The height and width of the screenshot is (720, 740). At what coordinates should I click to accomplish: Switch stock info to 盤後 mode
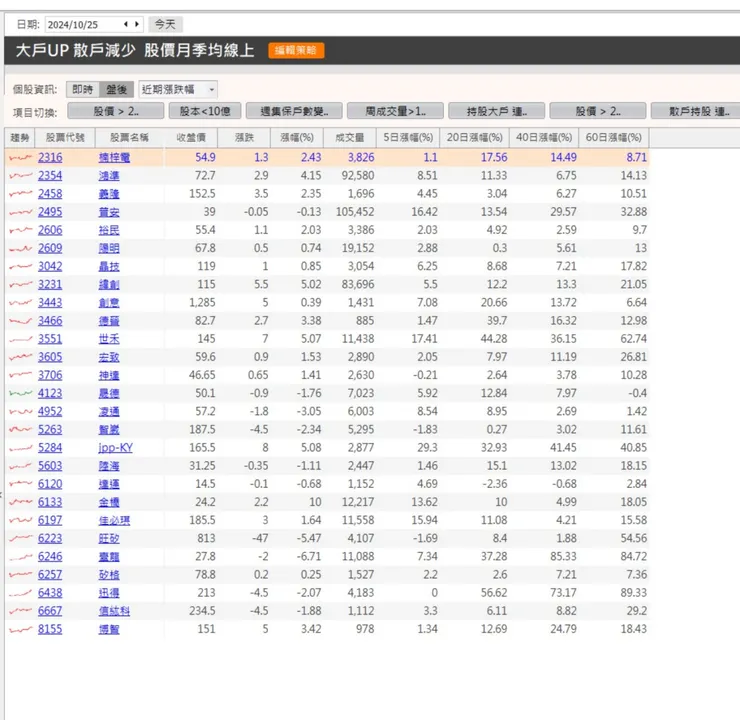pos(117,89)
